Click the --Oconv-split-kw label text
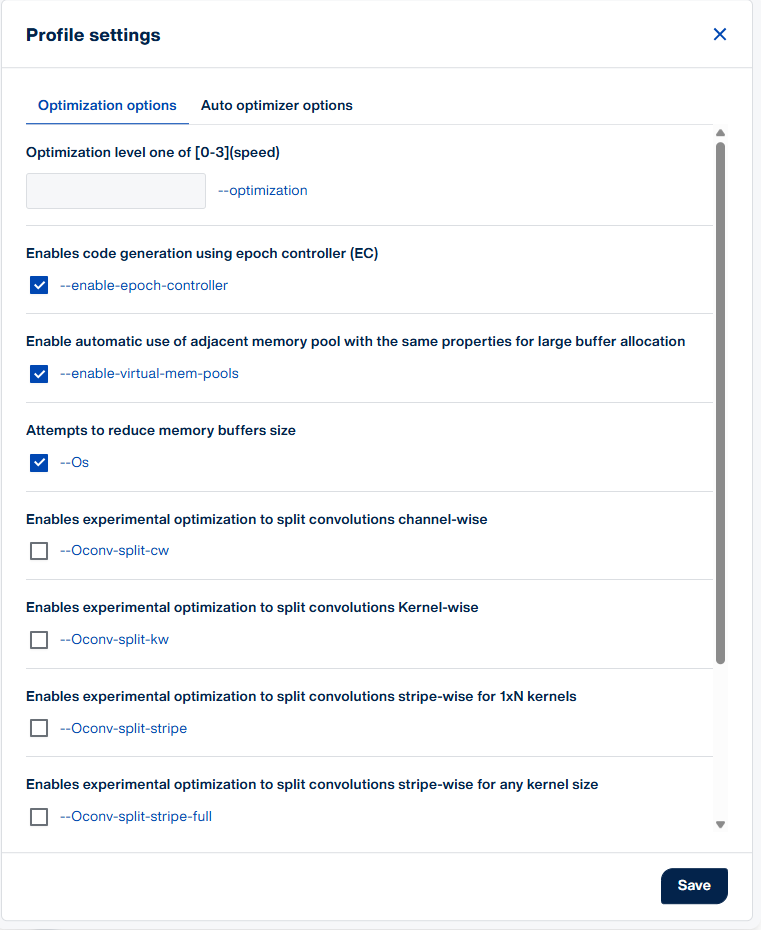This screenshot has height=930, width=761. 114,639
